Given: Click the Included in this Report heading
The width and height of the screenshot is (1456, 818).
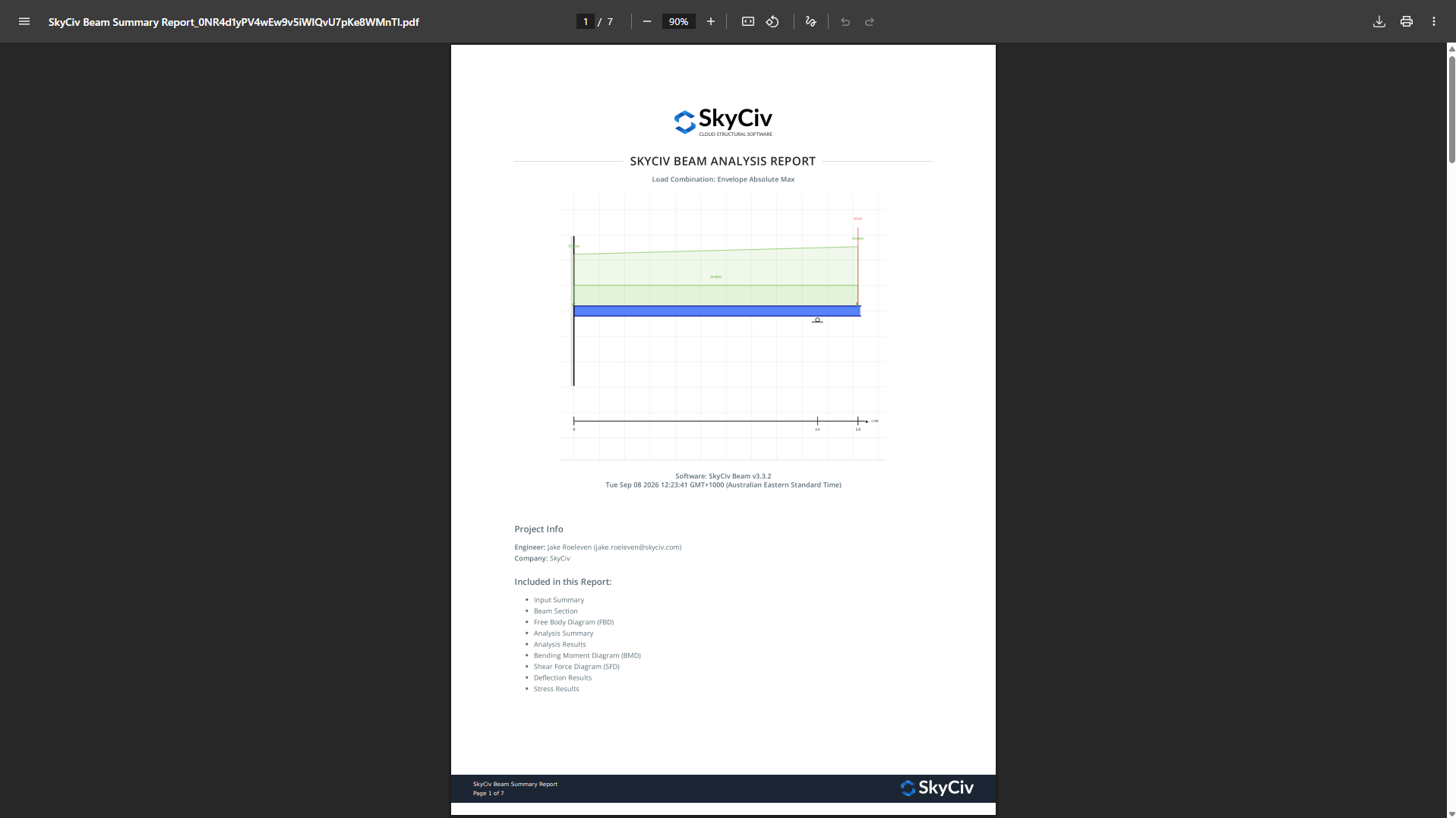Looking at the screenshot, I should coord(563,582).
